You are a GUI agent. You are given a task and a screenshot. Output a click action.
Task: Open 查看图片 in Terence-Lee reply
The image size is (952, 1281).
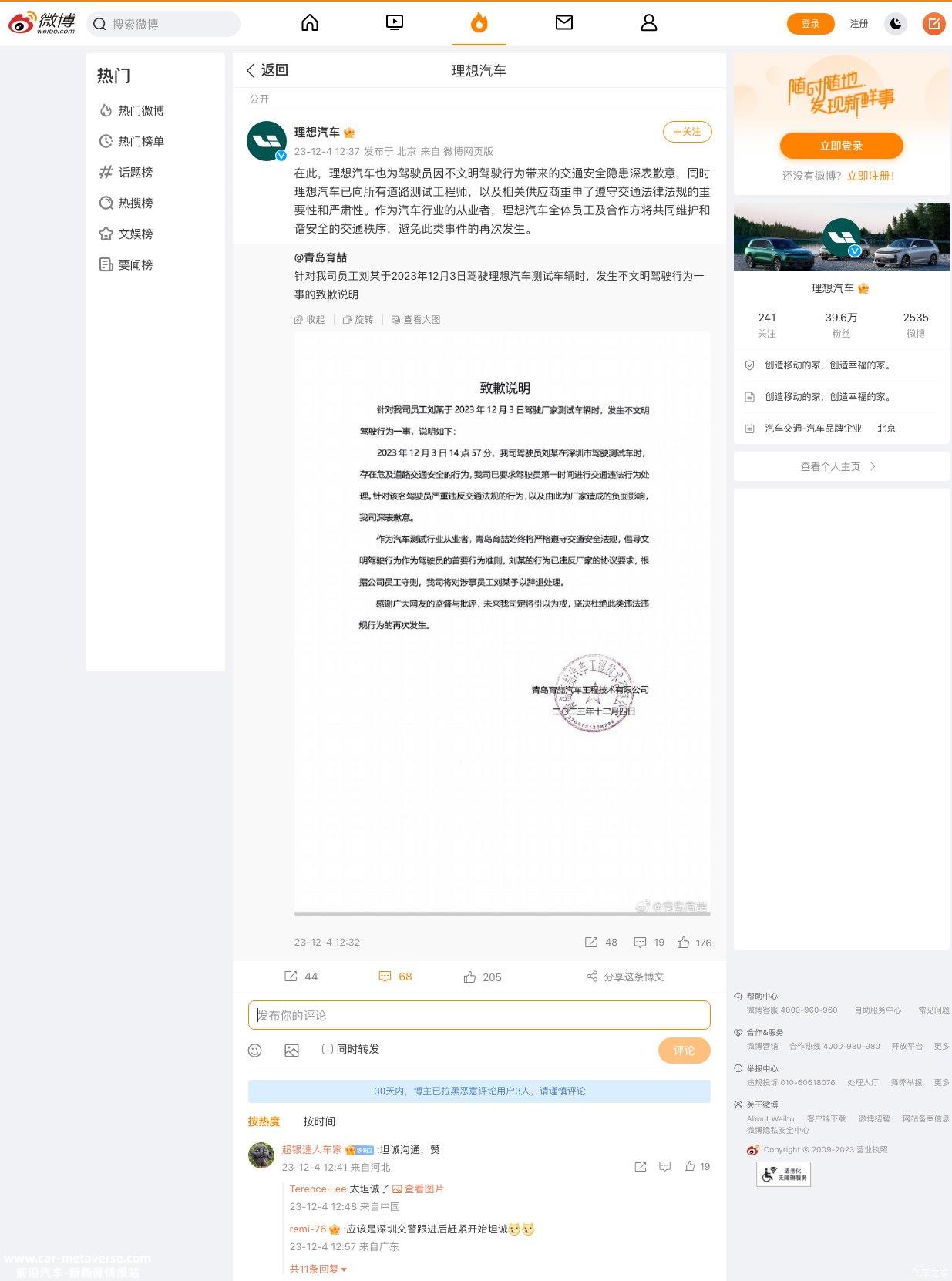[x=419, y=1189]
